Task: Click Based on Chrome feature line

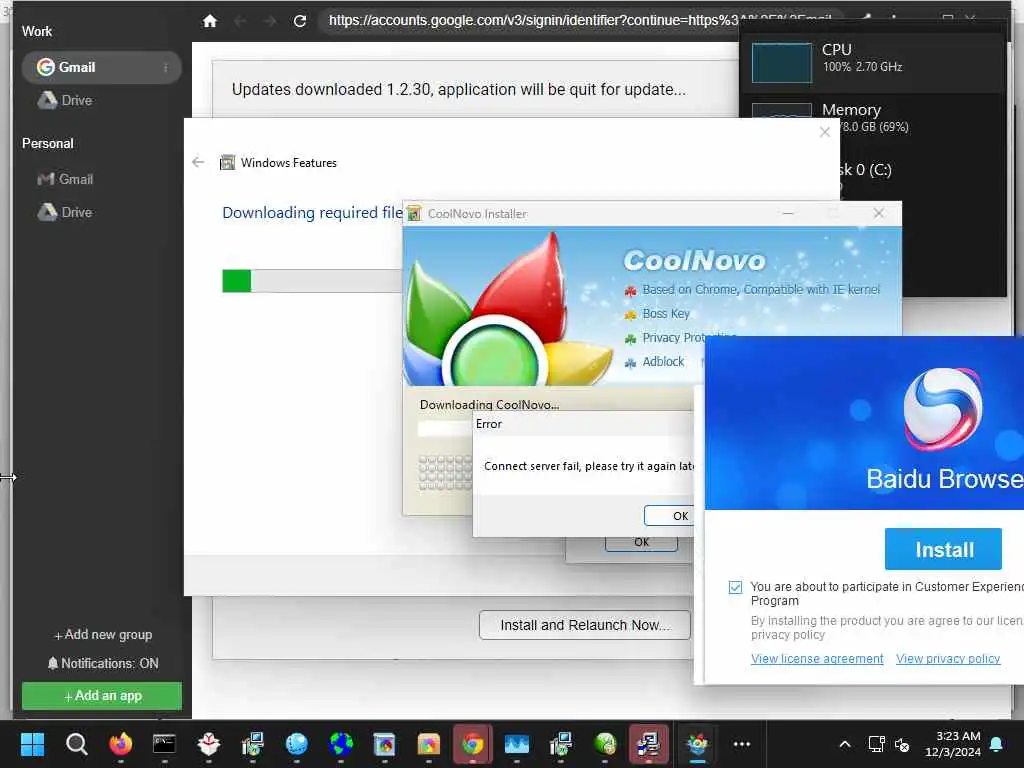Action: 761,289
